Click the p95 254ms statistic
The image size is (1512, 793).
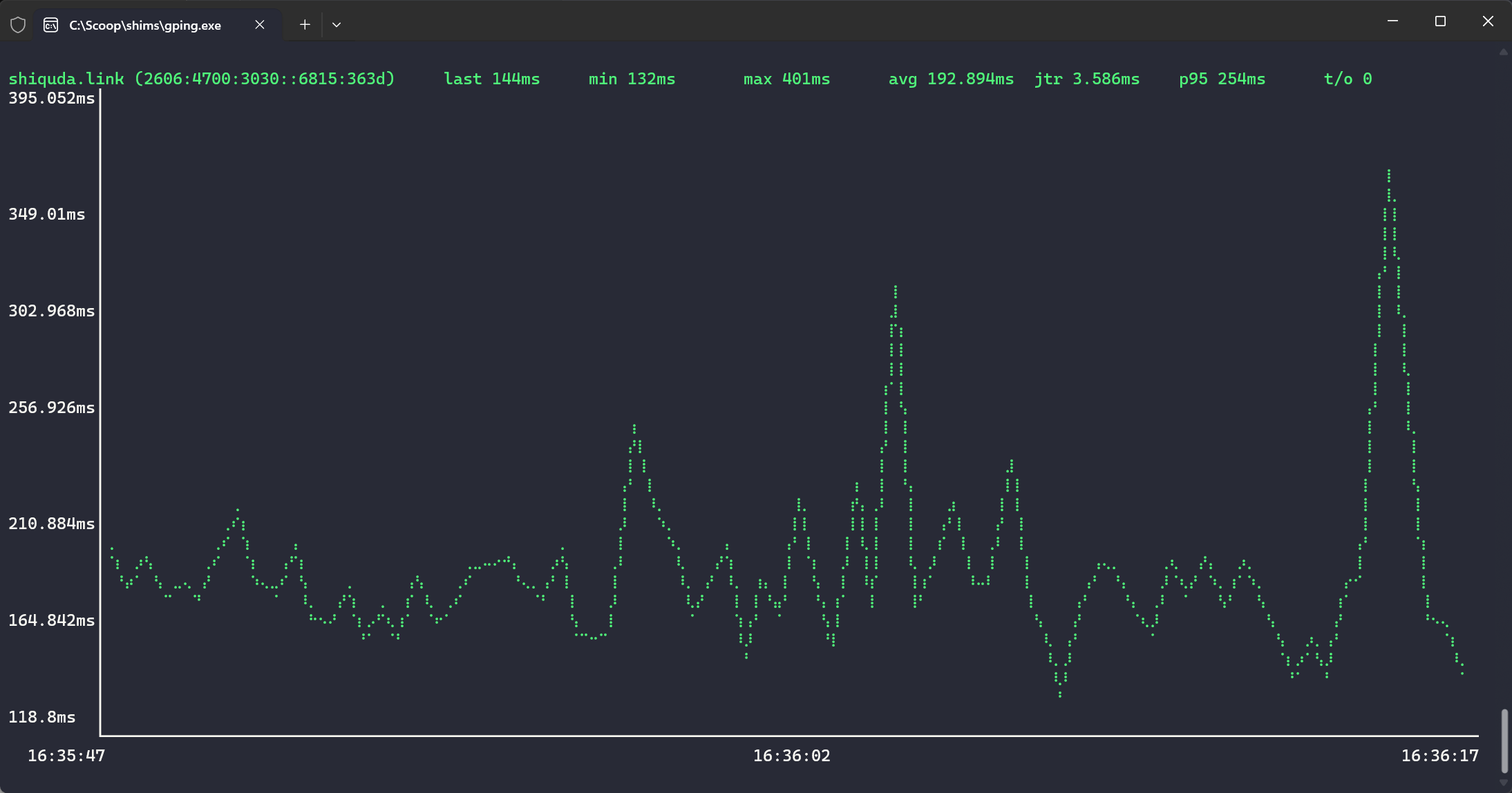pyautogui.click(x=1222, y=79)
